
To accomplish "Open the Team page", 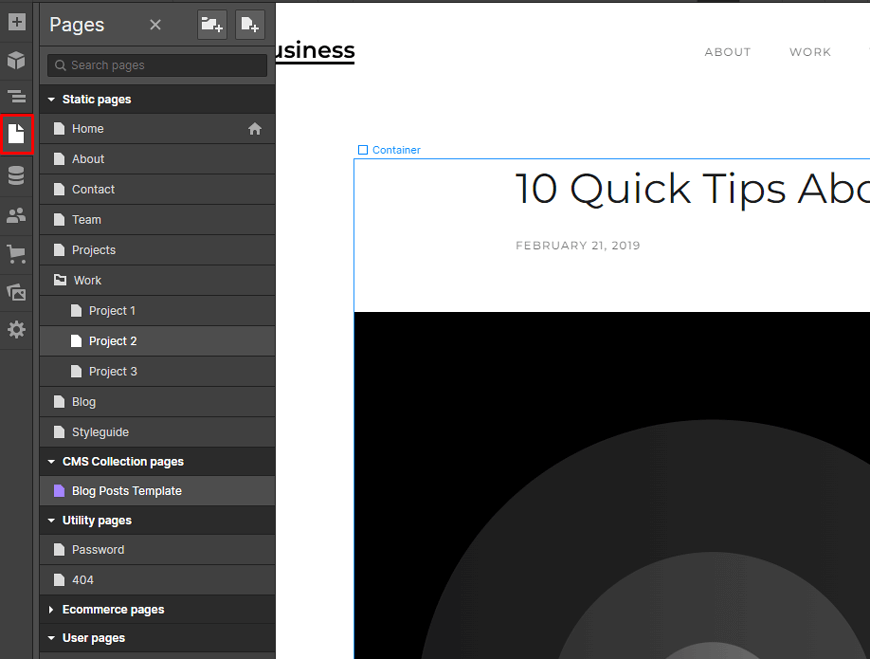I will [x=158, y=220].
